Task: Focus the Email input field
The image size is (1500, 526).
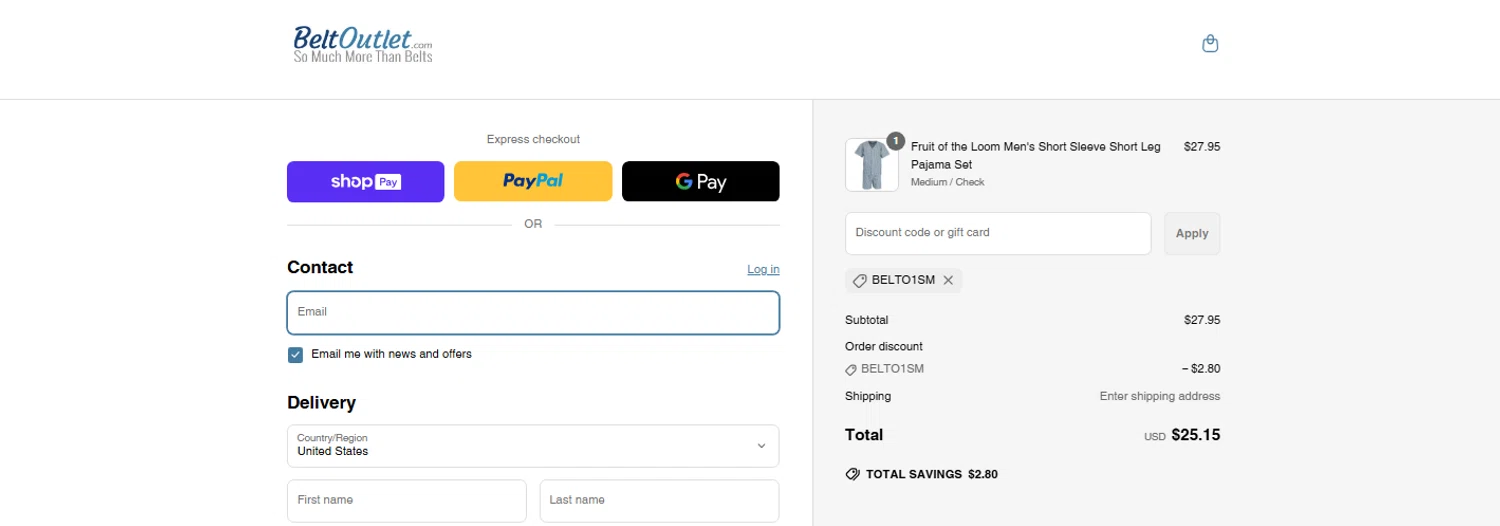Action: [x=533, y=312]
